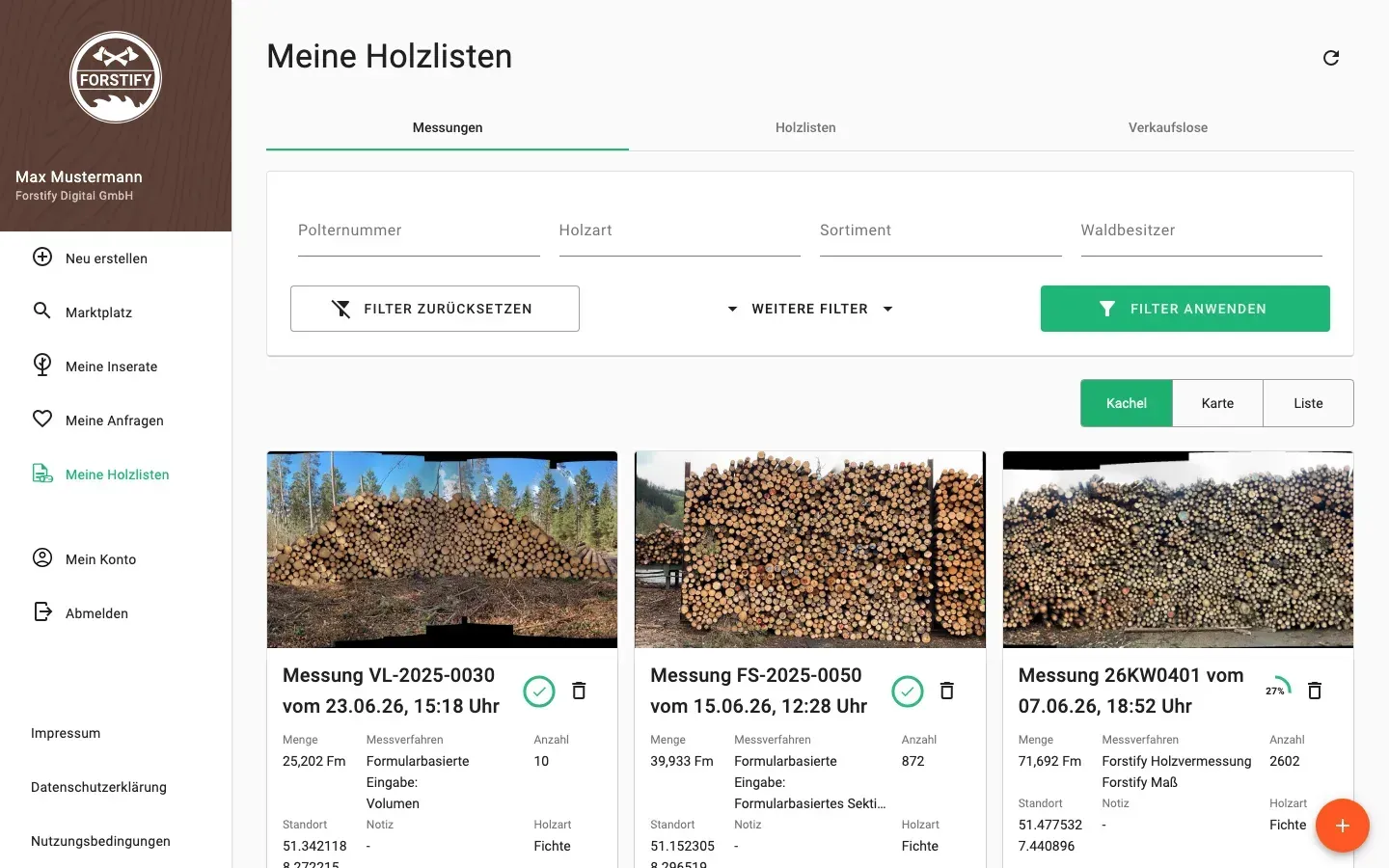This screenshot has height=868, width=1389.
Task: Click the green checkmark on Messung FS-2025-0050
Action: [908, 691]
